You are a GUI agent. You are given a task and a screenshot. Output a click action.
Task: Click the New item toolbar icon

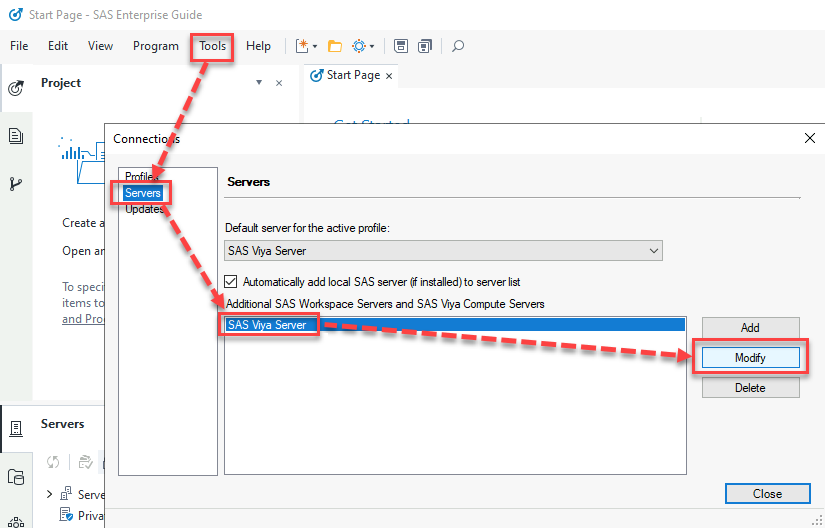click(303, 46)
